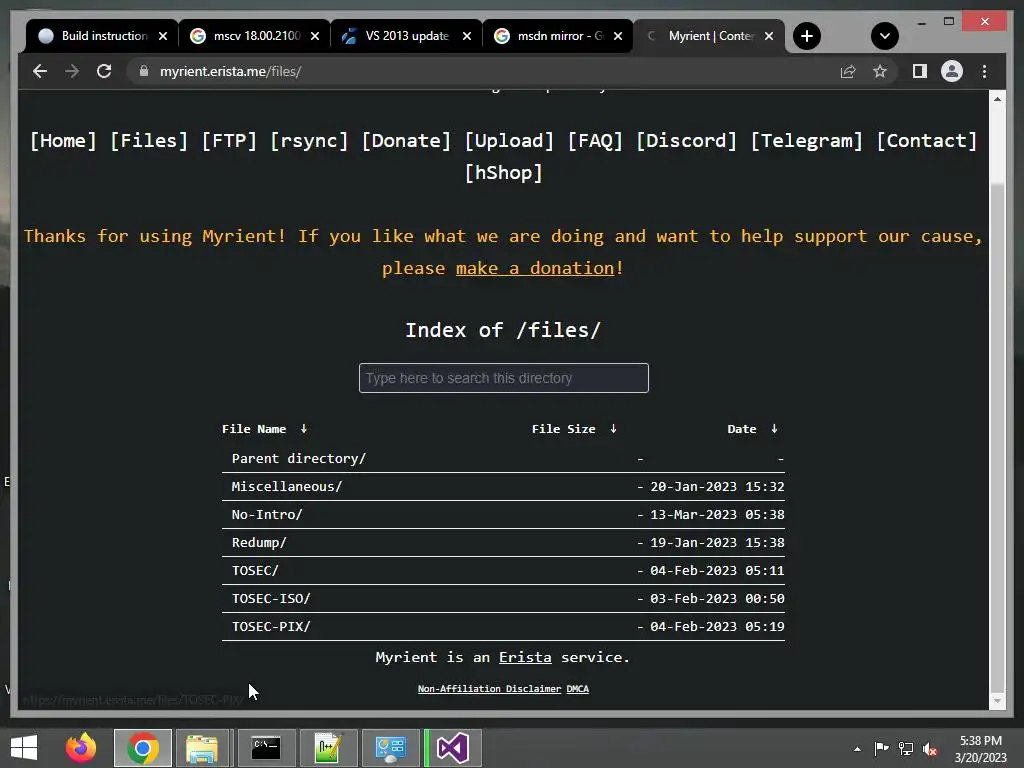Close the msdn mirror tab
Viewport: 1024px width, 768px height.
point(618,36)
